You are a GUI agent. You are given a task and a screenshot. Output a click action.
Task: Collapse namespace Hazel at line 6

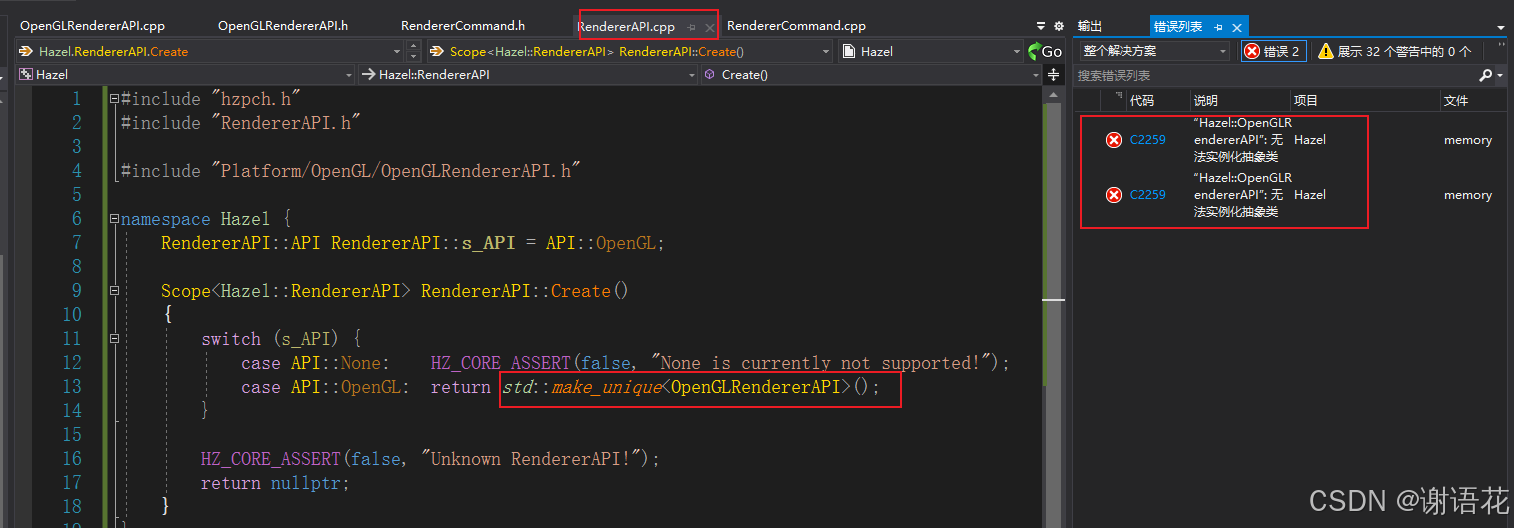114,219
